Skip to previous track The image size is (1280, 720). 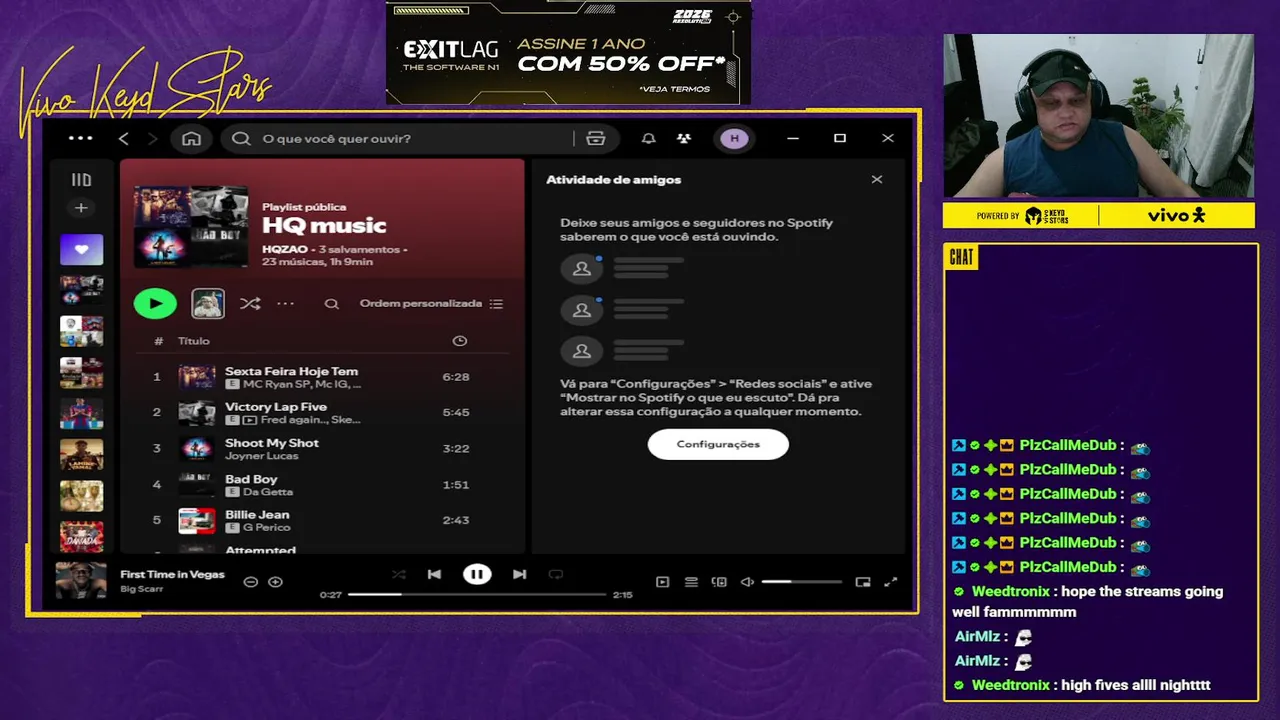tap(434, 574)
